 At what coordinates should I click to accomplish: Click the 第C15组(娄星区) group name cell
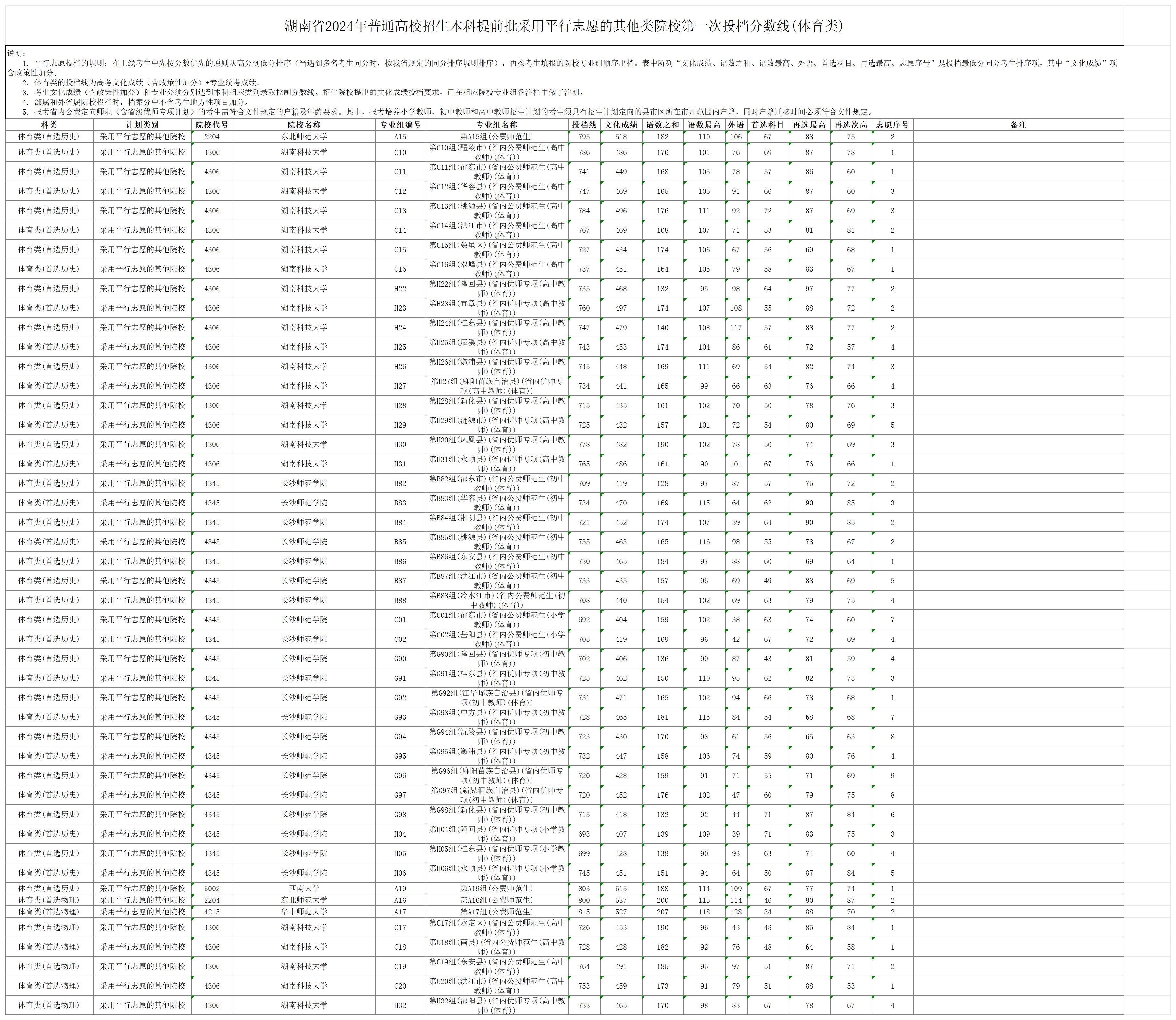[x=497, y=249]
